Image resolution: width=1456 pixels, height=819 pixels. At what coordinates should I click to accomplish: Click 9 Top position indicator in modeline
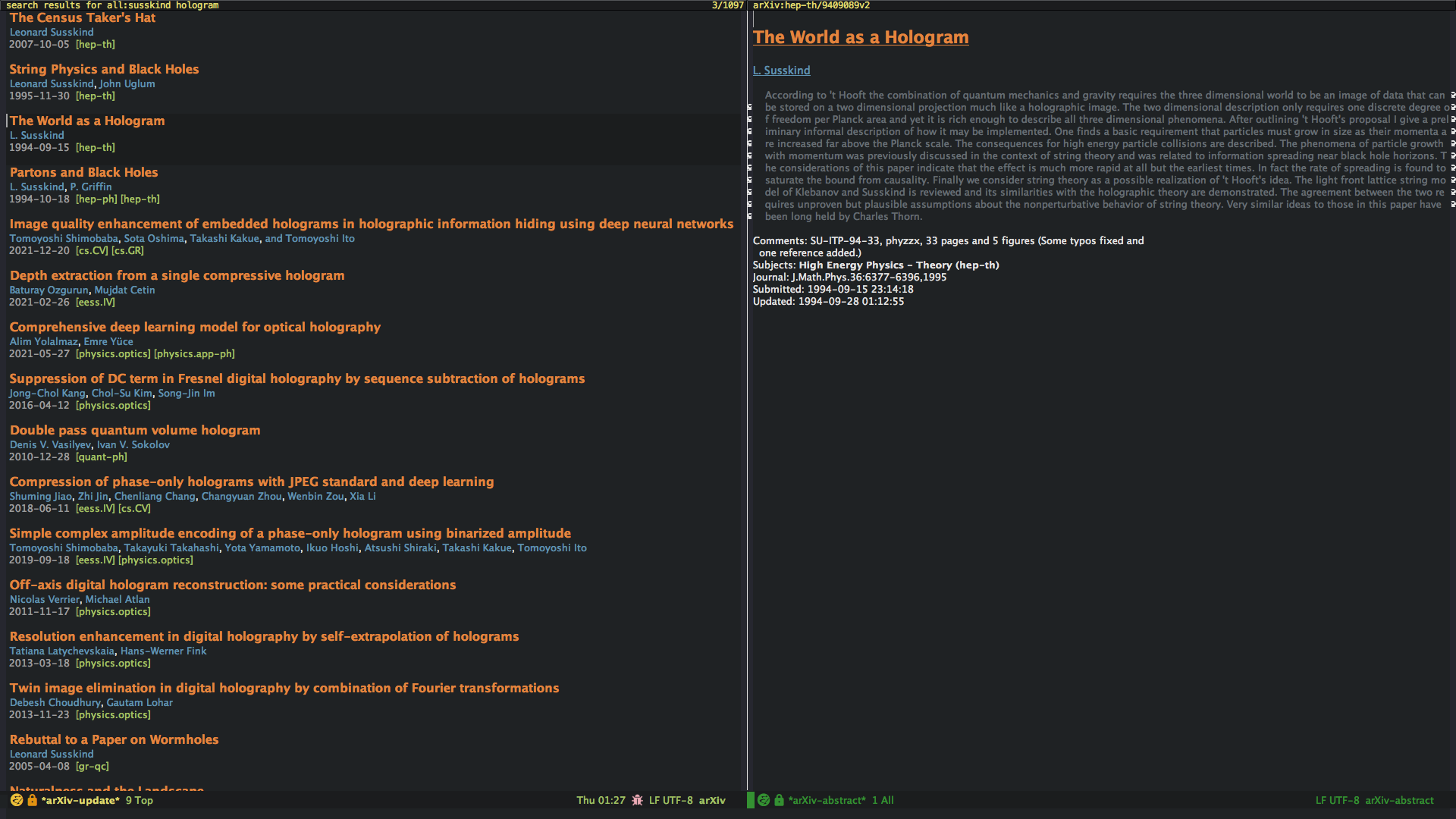(x=139, y=800)
